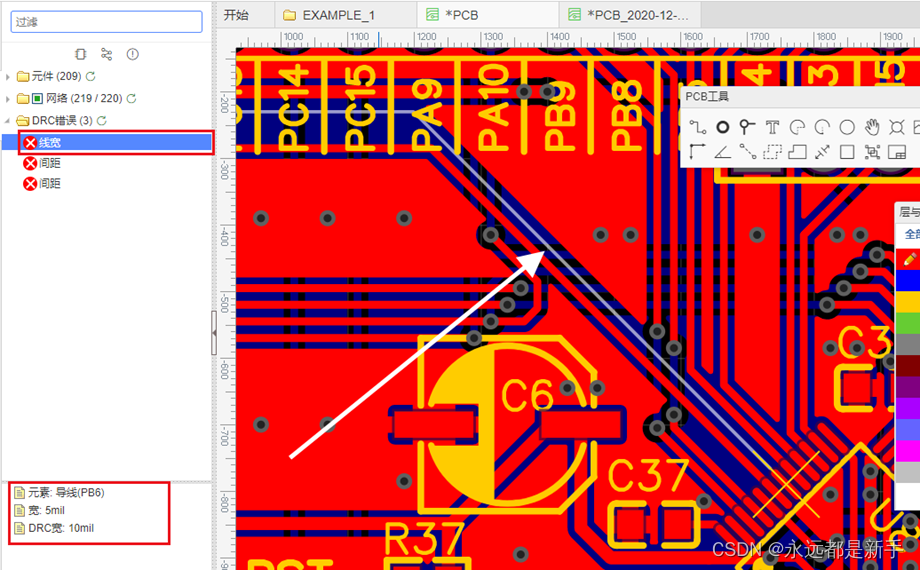Image resolution: width=920 pixels, height=570 pixels.
Task: Click the R37 silkscreen label on board
Action: point(424,539)
